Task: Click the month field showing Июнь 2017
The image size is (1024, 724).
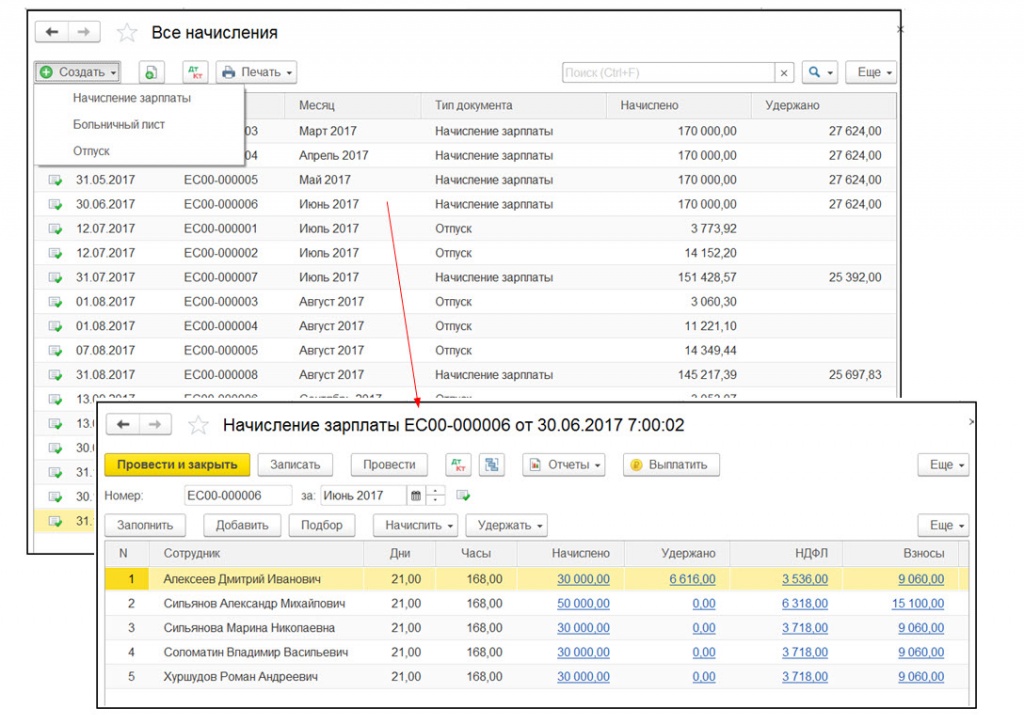Action: point(364,496)
